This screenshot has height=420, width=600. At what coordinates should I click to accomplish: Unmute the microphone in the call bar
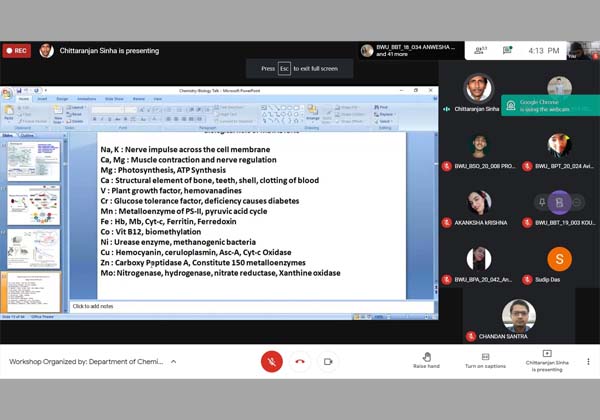click(x=271, y=361)
